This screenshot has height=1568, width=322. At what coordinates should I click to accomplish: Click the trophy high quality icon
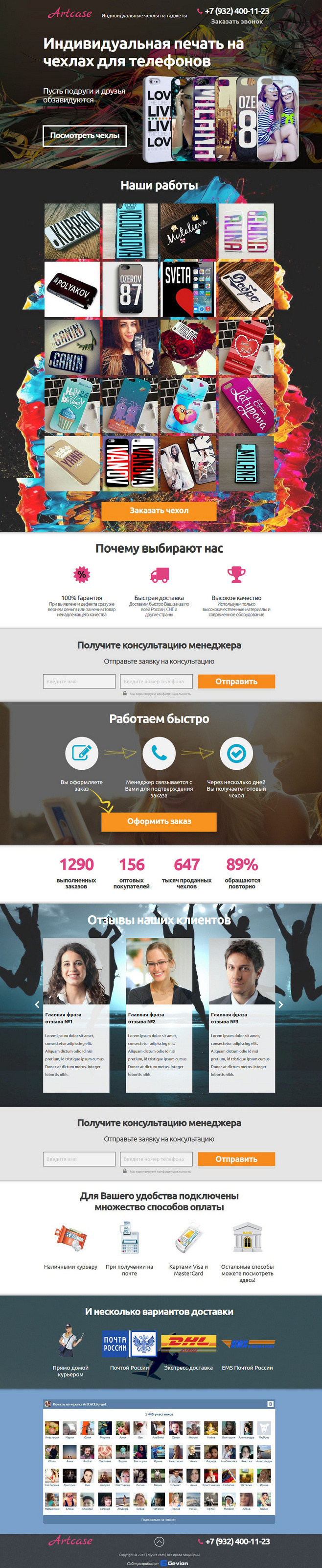[236, 574]
